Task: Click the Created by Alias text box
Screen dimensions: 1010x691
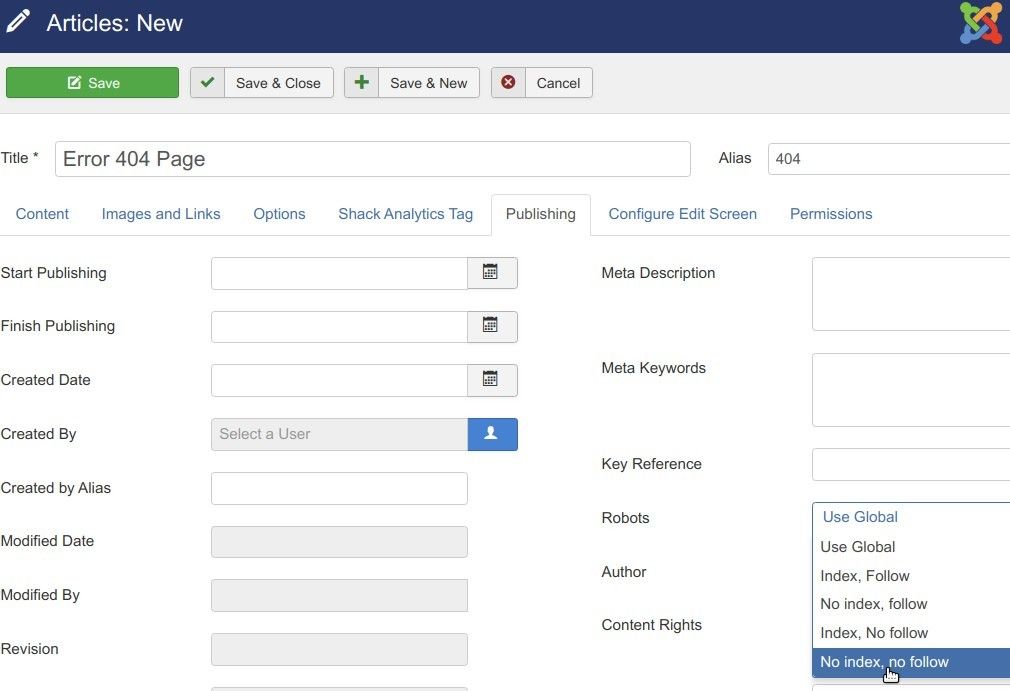Action: click(339, 488)
